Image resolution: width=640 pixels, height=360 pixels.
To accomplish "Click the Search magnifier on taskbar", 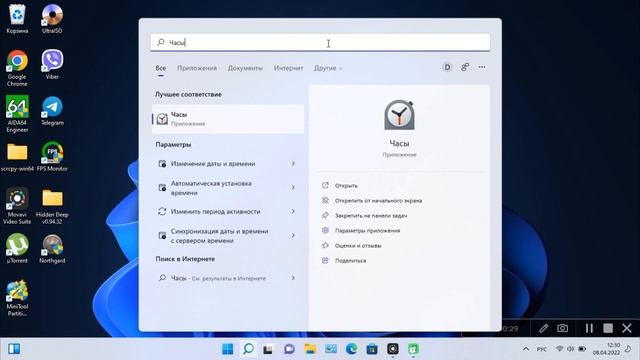I will 248,349.
